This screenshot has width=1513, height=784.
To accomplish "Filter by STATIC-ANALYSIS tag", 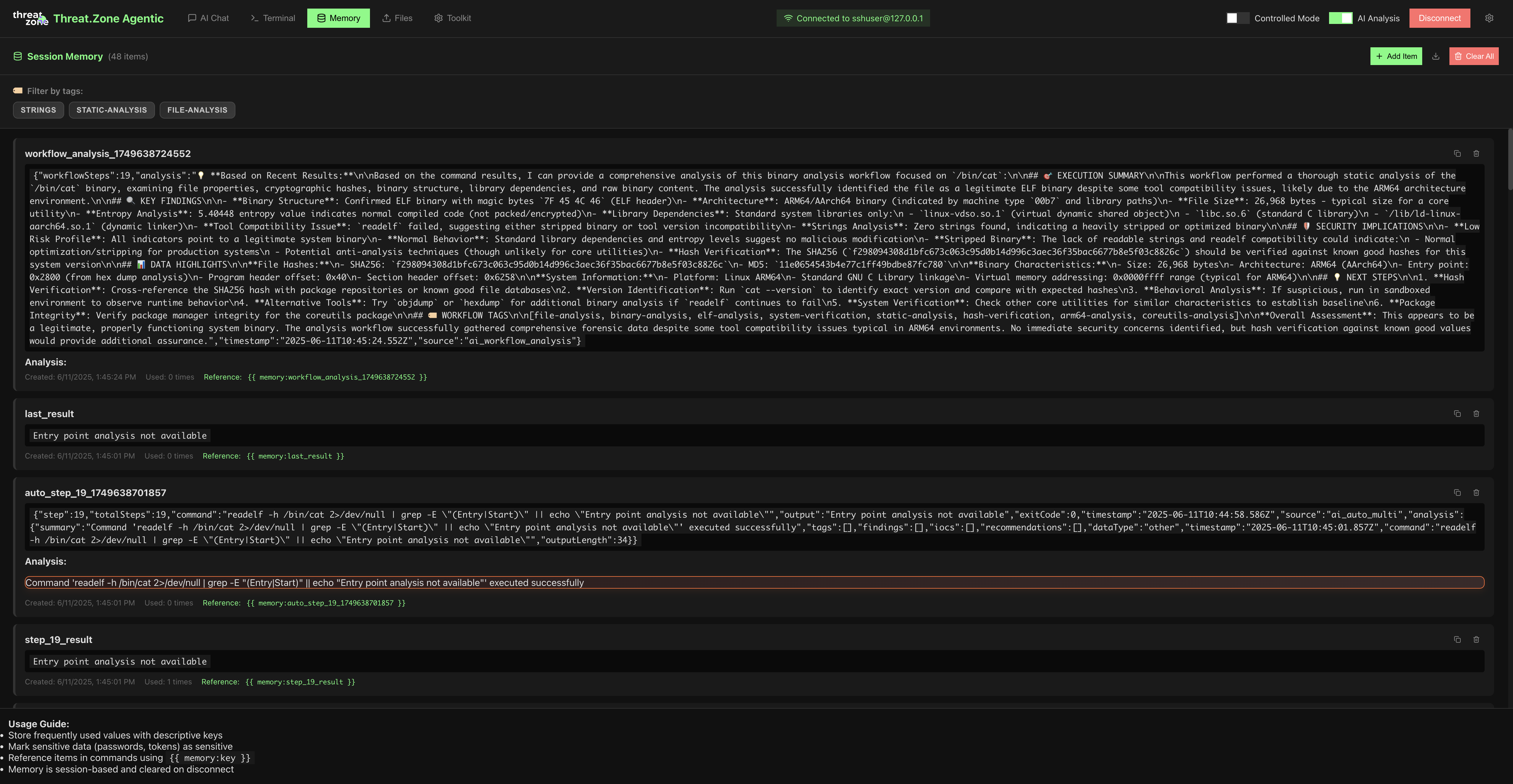I will 111,110.
